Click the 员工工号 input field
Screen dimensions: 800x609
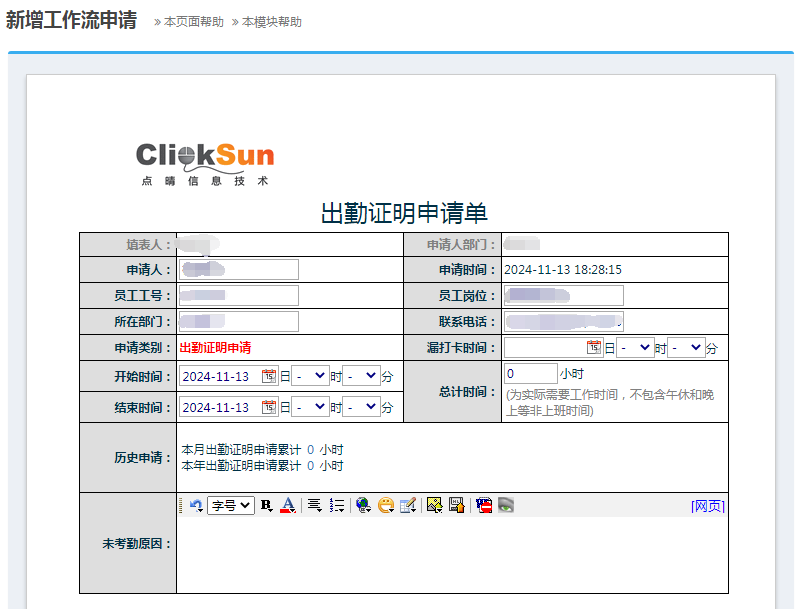(239, 295)
